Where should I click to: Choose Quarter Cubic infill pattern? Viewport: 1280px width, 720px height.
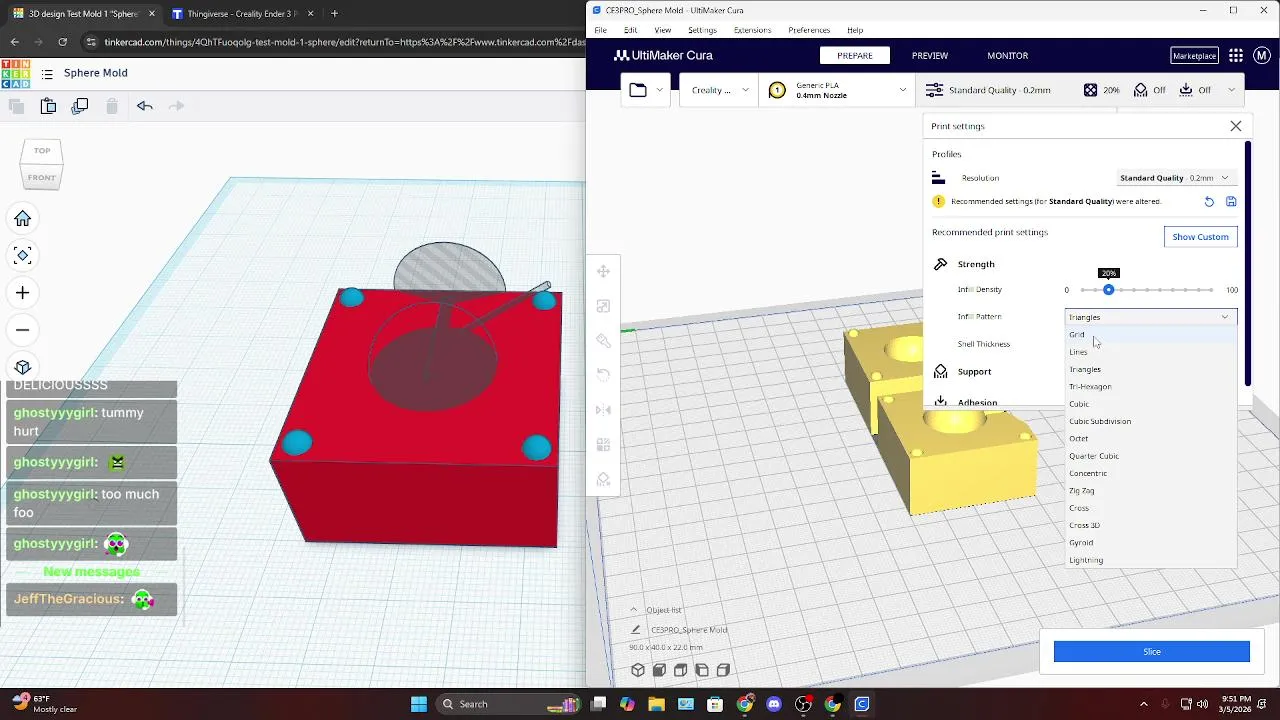click(x=1151, y=456)
